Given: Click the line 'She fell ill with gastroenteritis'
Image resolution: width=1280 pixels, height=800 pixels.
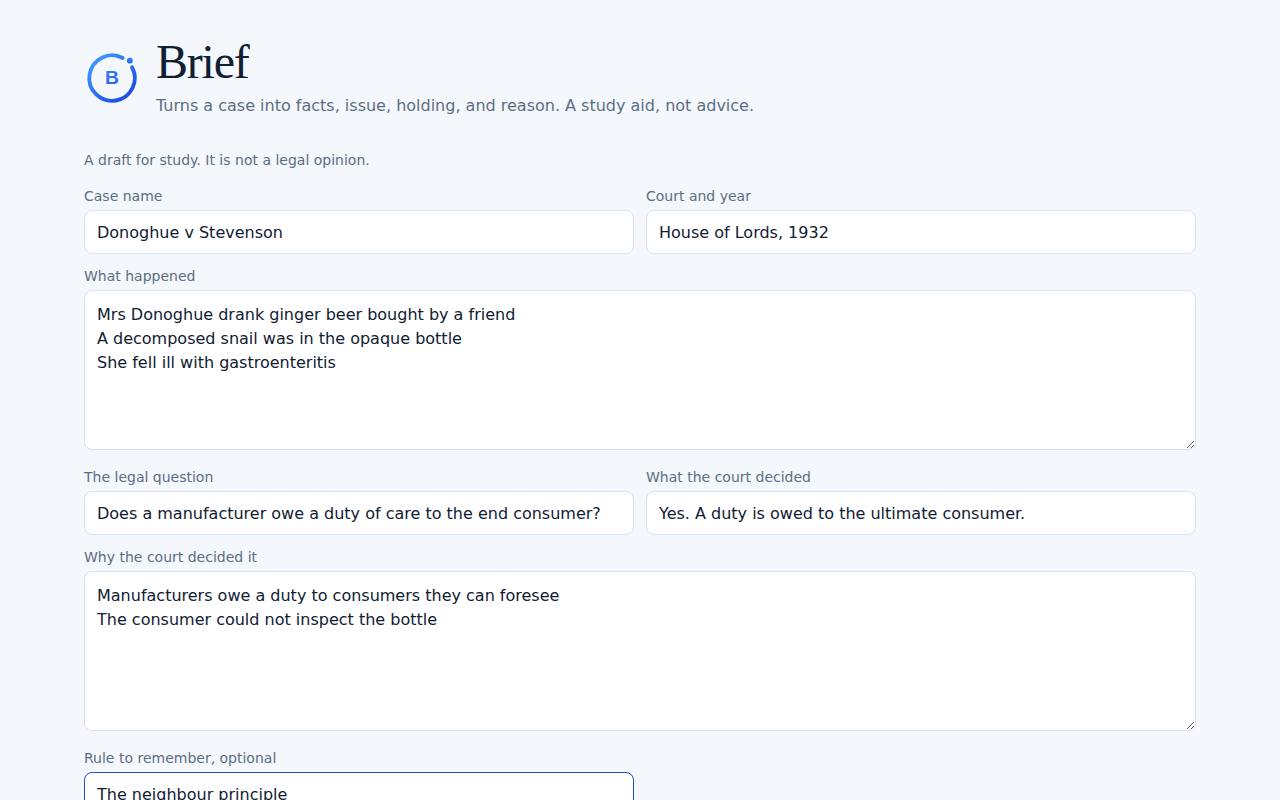Looking at the screenshot, I should click(216, 362).
